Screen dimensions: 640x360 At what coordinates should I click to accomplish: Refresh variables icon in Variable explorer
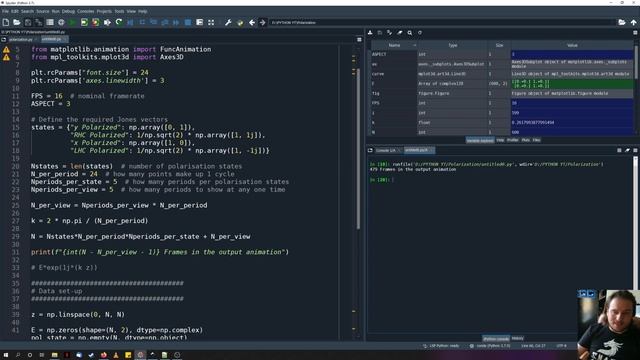coord(420,33)
